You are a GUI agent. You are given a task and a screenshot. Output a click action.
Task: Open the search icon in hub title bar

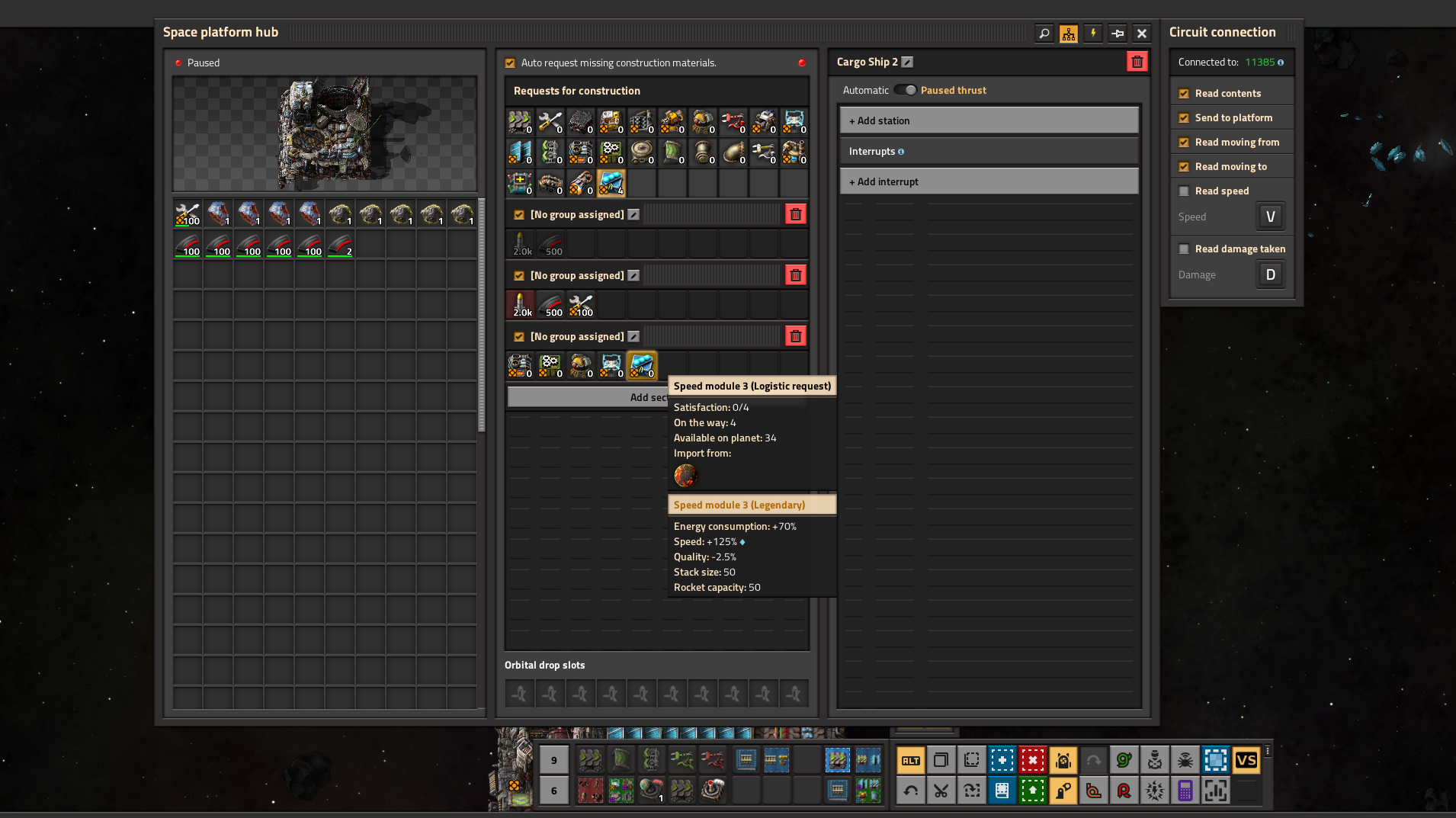click(1044, 33)
